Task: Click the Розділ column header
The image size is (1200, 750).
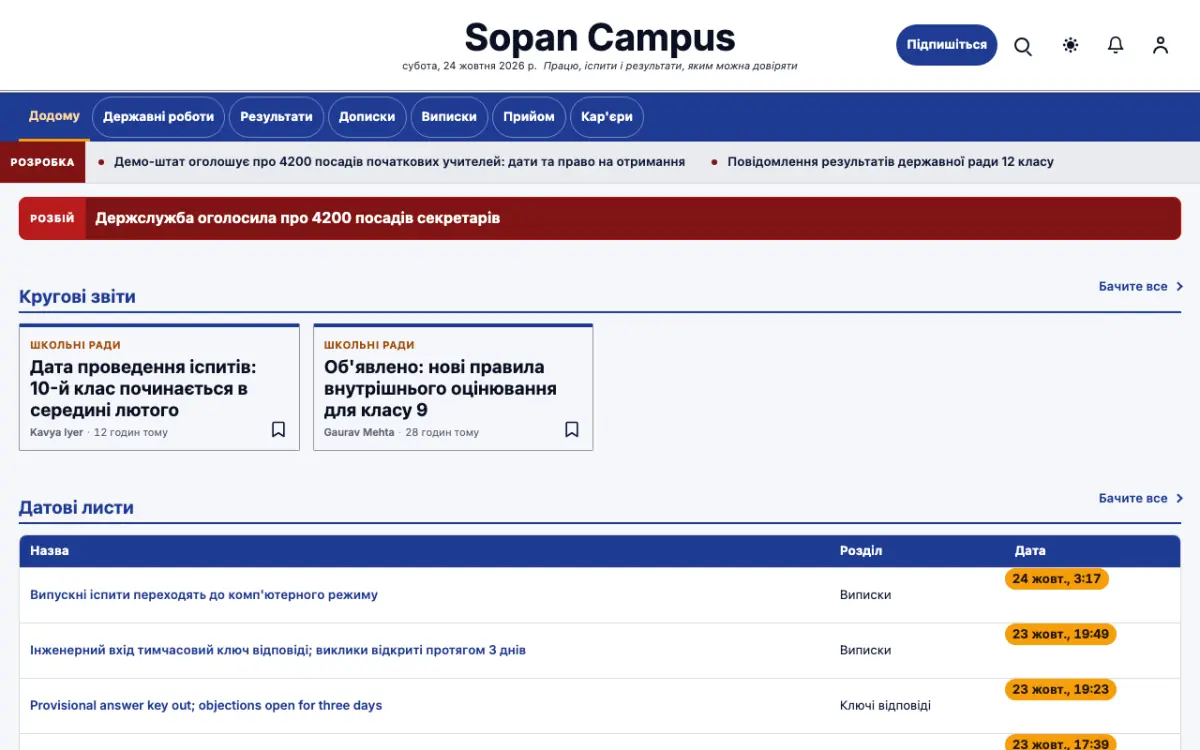Action: coord(861,551)
